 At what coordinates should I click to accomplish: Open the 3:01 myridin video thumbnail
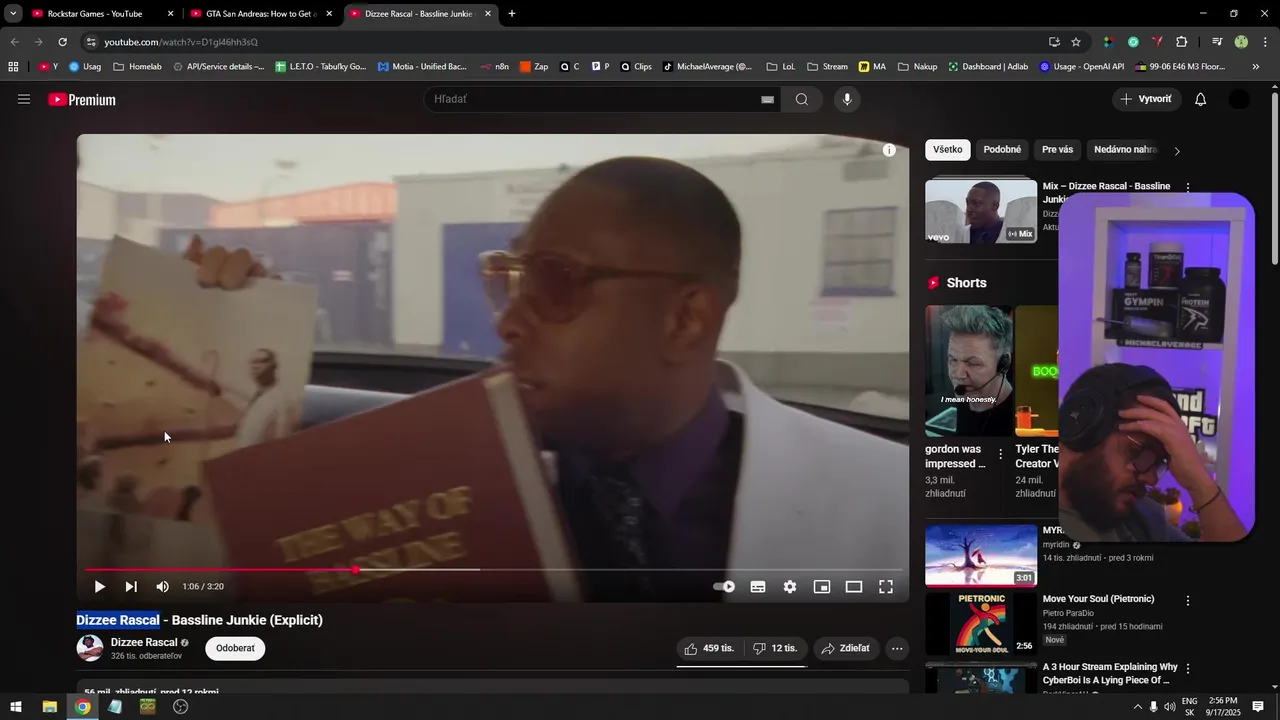tap(981, 555)
